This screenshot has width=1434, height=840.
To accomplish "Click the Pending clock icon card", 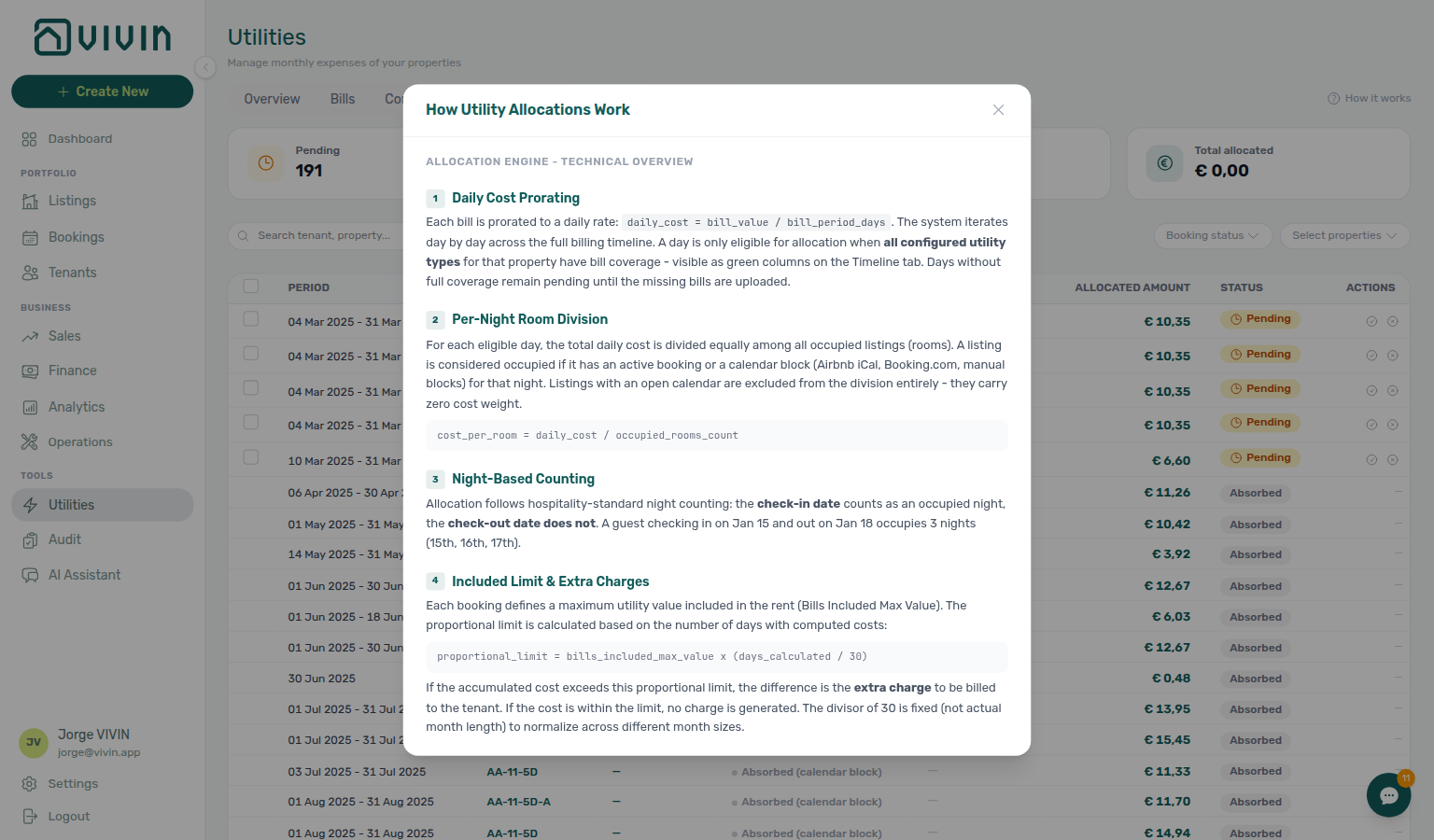I will pos(266,163).
